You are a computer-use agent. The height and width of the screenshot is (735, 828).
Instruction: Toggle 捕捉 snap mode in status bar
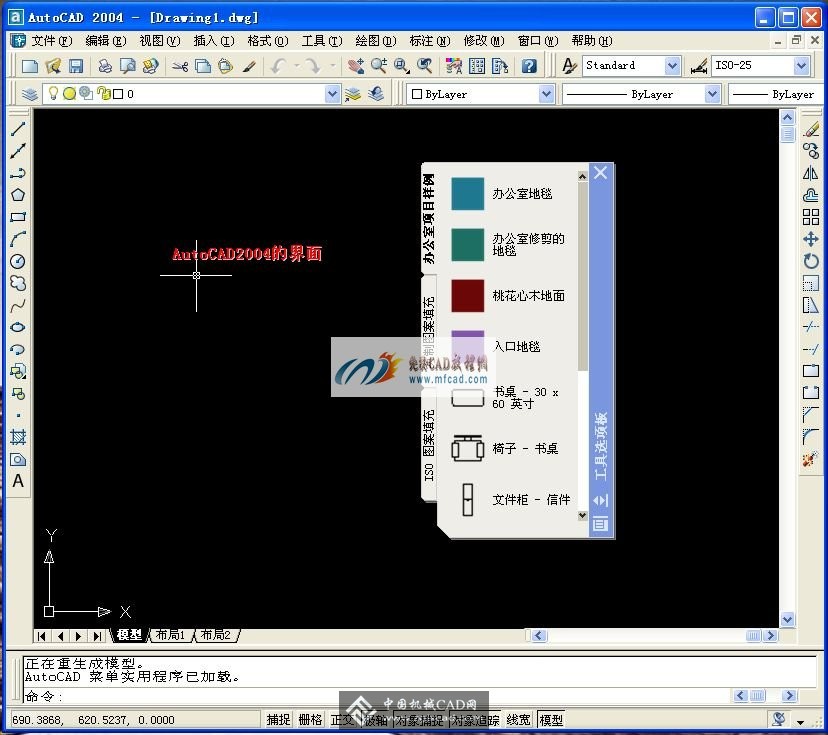point(278,720)
